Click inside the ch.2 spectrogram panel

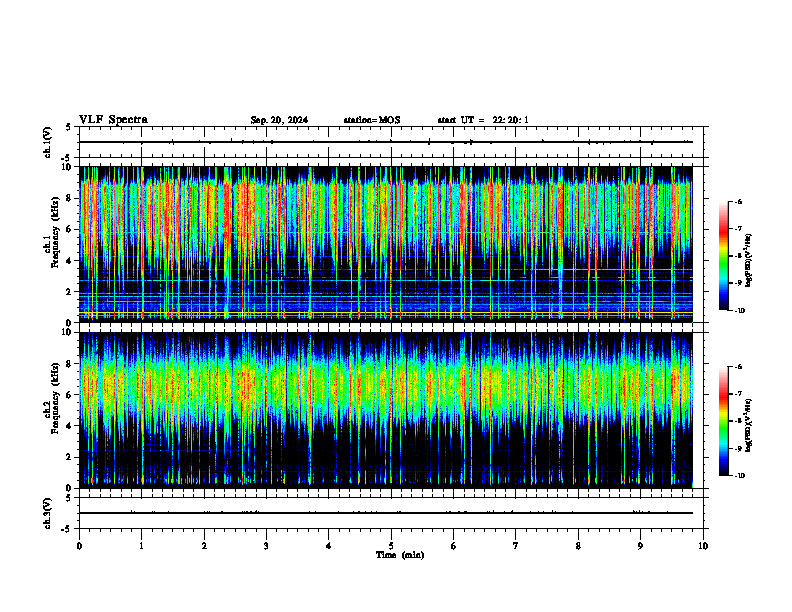pos(386,410)
